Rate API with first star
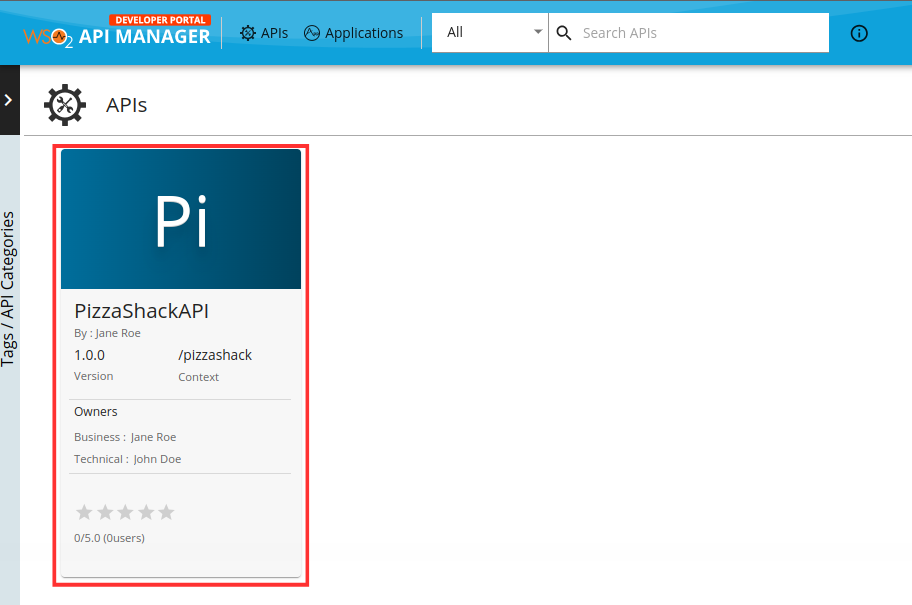This screenshot has width=912, height=605. point(84,512)
